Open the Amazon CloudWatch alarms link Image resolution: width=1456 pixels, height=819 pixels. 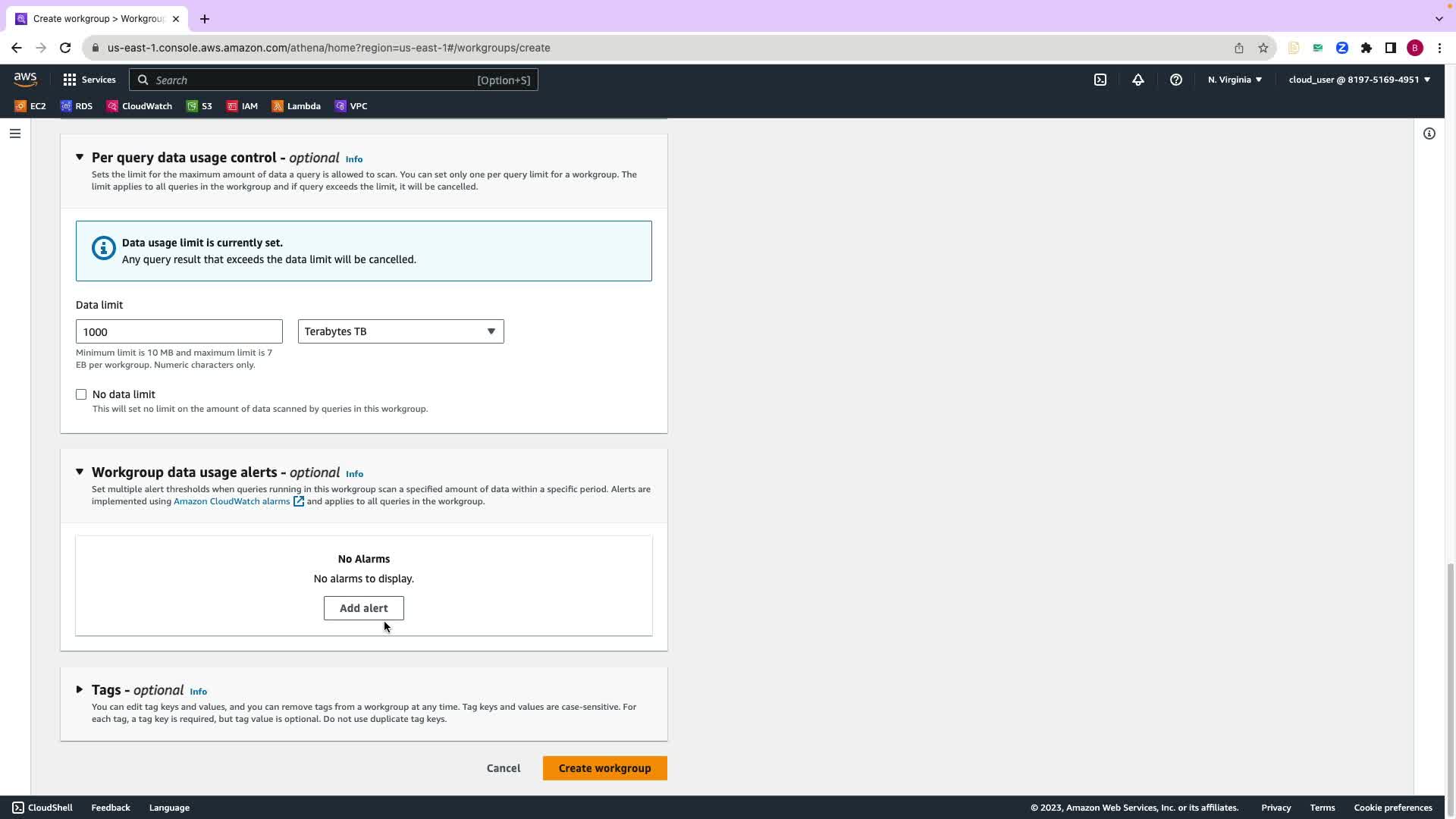click(232, 501)
